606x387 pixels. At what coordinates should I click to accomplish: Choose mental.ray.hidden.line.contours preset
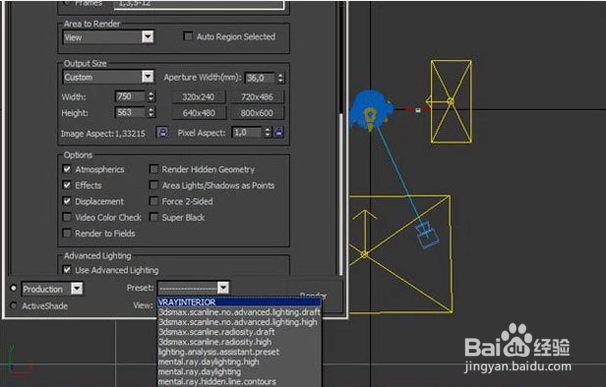tap(239, 382)
